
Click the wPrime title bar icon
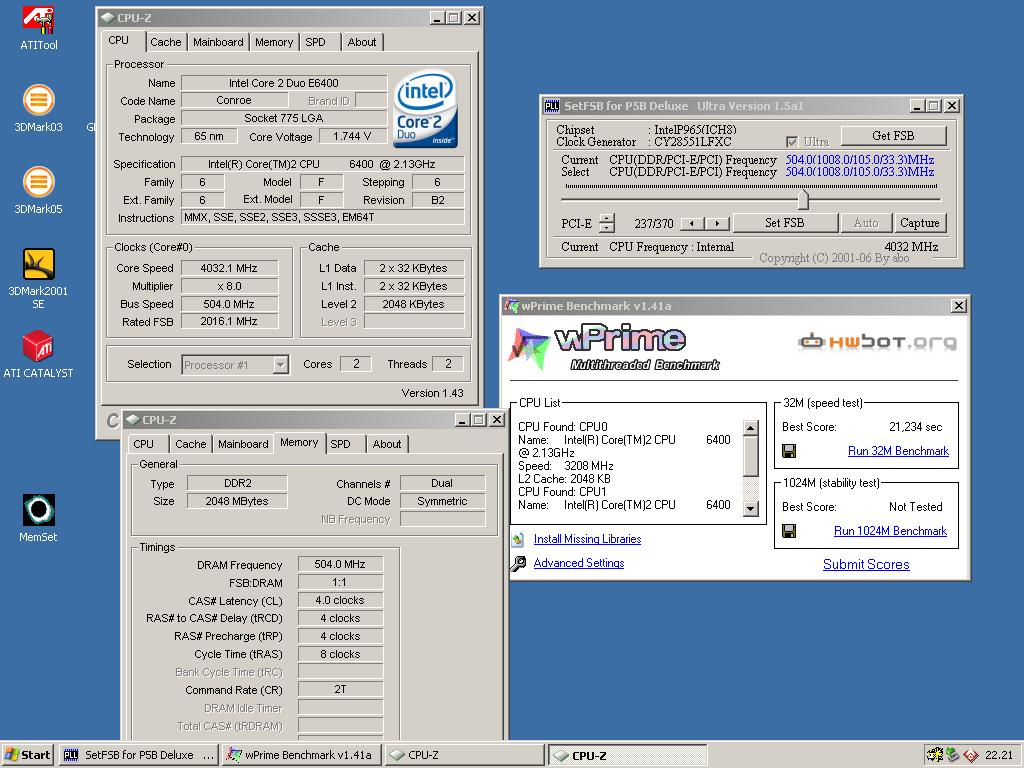pyautogui.click(x=511, y=306)
